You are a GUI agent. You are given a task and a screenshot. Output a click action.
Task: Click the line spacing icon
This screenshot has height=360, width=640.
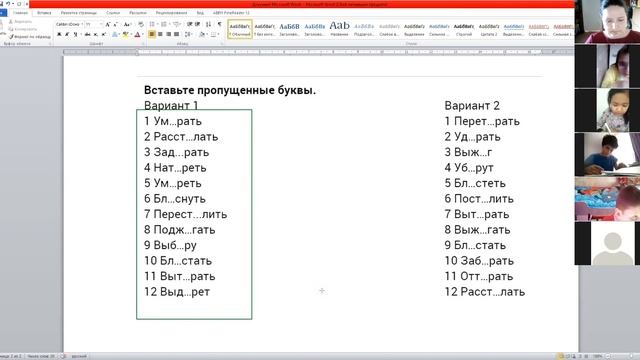point(187,34)
